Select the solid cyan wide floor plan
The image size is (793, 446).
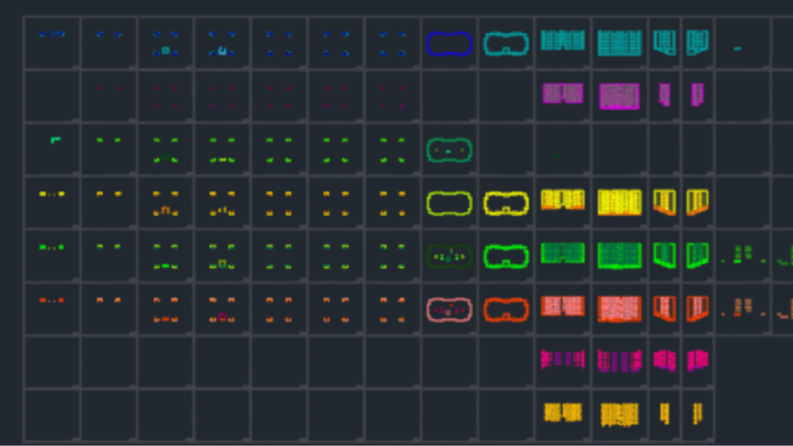[620, 43]
